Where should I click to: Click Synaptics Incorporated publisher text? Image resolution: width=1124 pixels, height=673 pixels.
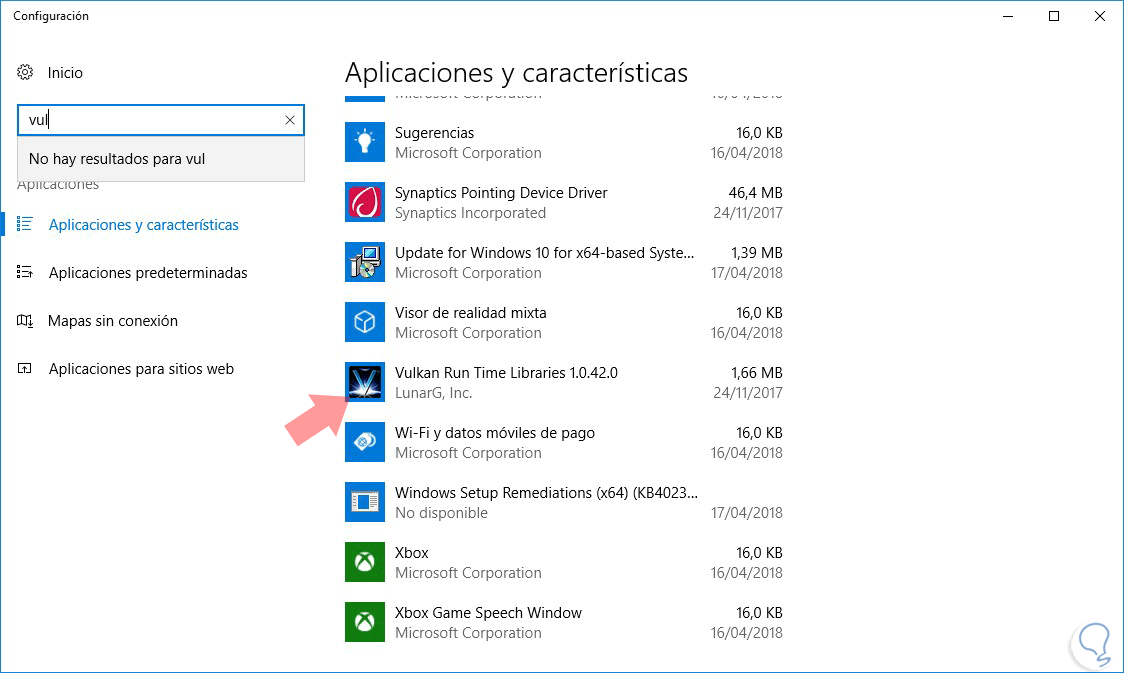click(x=470, y=213)
